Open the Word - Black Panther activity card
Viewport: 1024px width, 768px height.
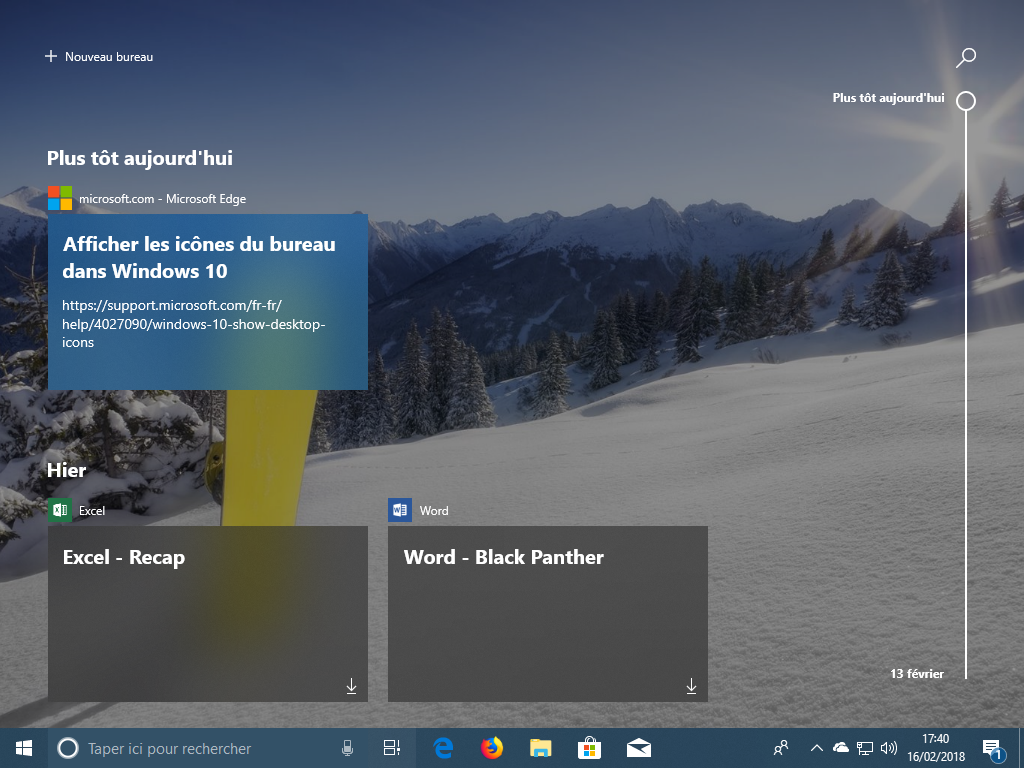click(548, 614)
